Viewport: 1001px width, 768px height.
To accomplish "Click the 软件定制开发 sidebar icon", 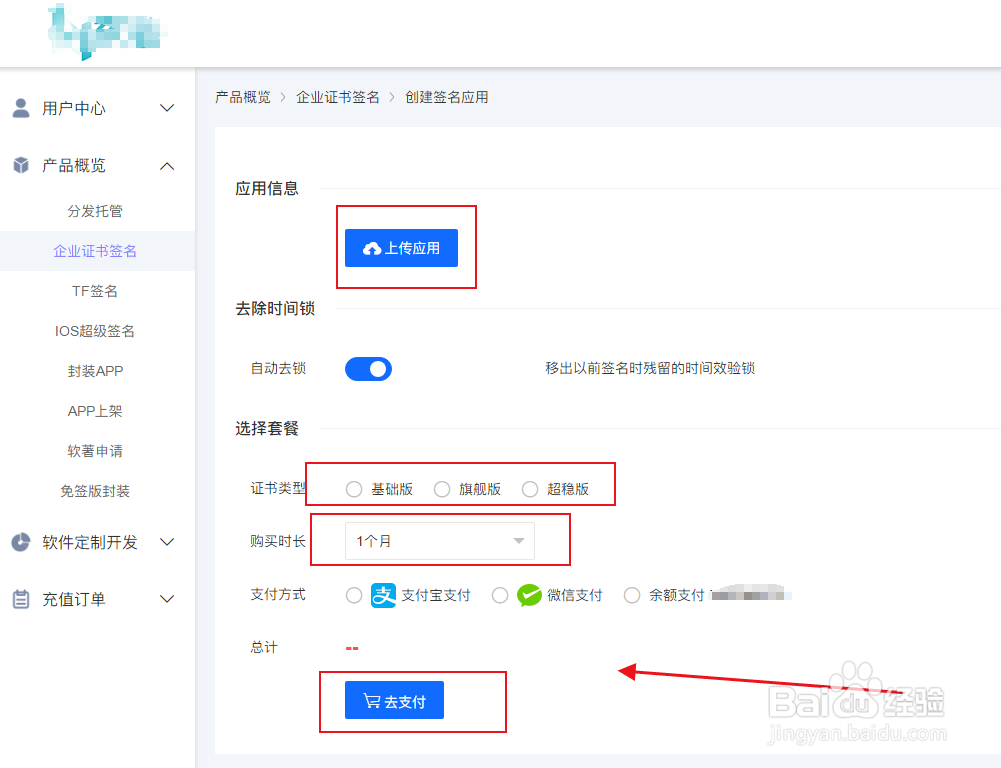I will 22,542.
